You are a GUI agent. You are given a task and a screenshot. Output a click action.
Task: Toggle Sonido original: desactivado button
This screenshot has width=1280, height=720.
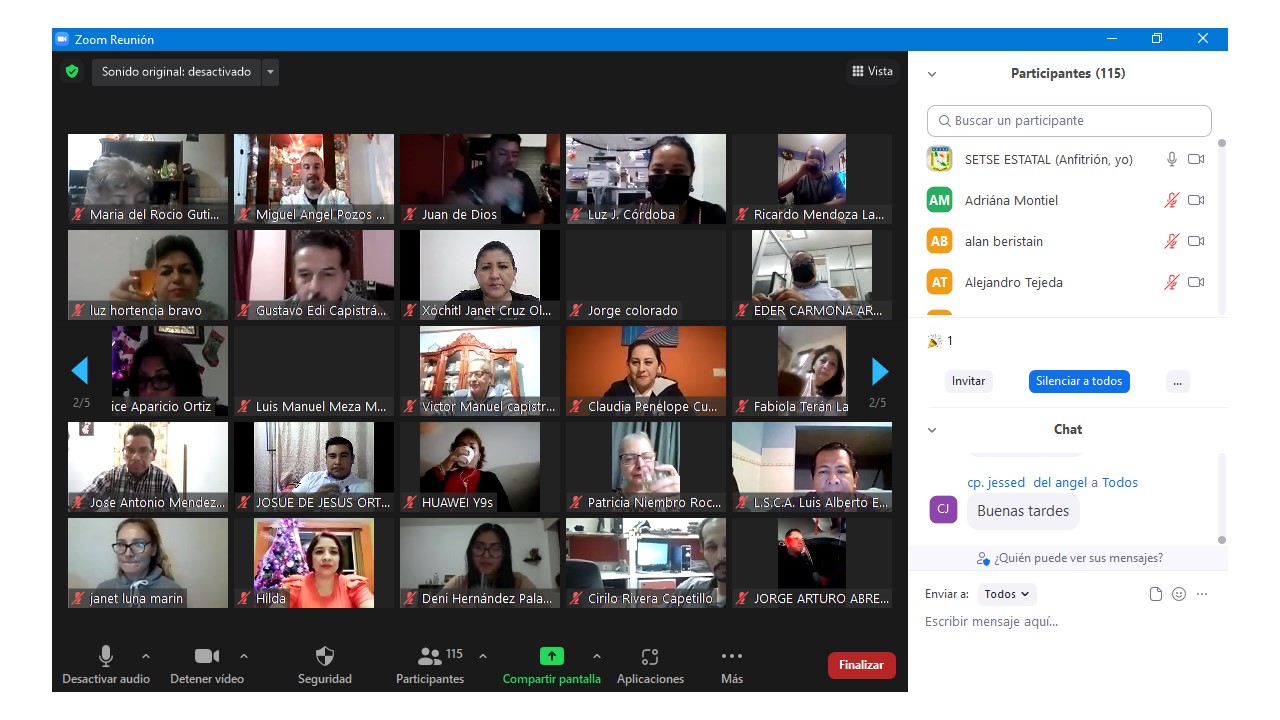[177, 72]
